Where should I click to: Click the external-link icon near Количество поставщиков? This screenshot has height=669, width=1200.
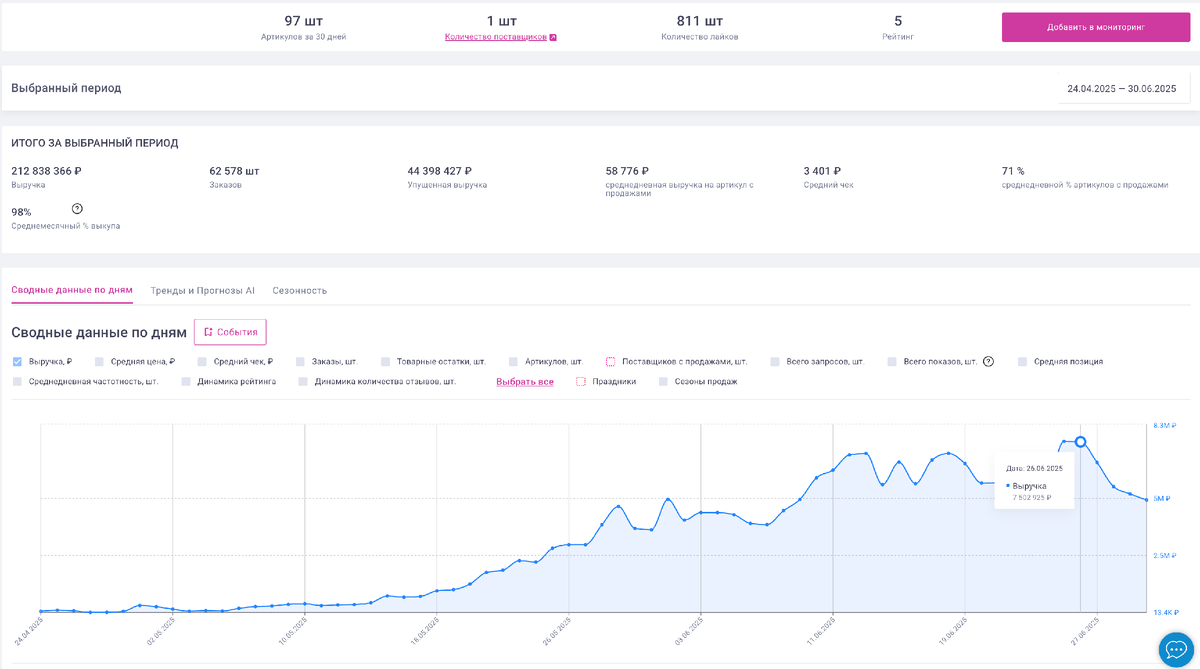[553, 37]
